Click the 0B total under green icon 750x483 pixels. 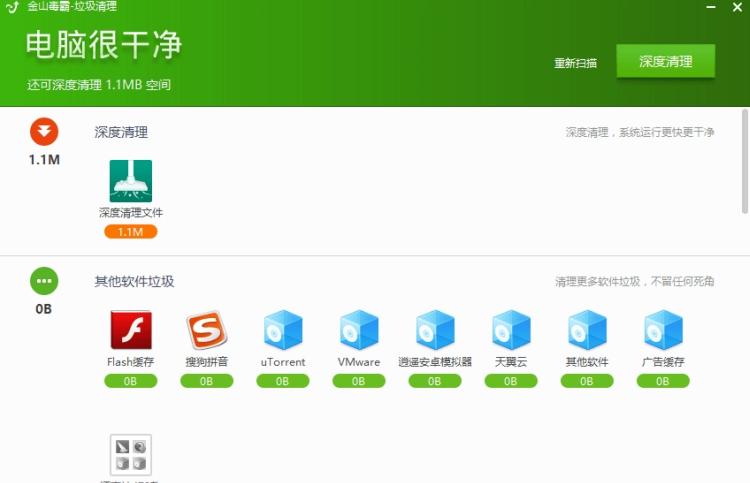tap(44, 308)
